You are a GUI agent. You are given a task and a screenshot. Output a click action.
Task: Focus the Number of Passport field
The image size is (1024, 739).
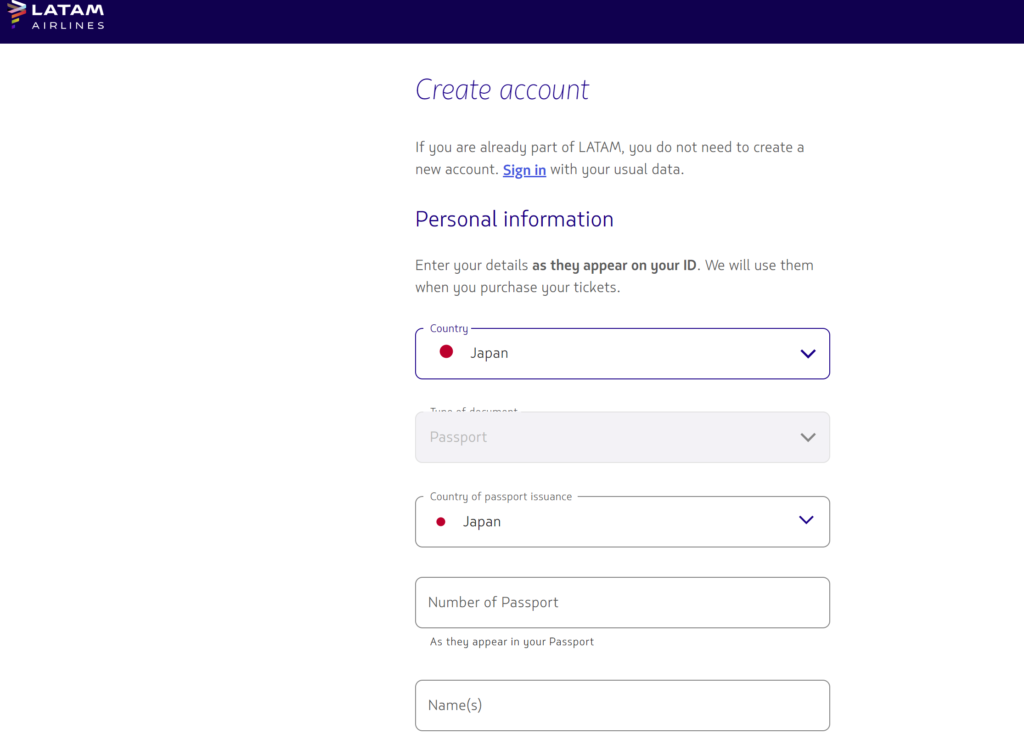[x=622, y=603]
